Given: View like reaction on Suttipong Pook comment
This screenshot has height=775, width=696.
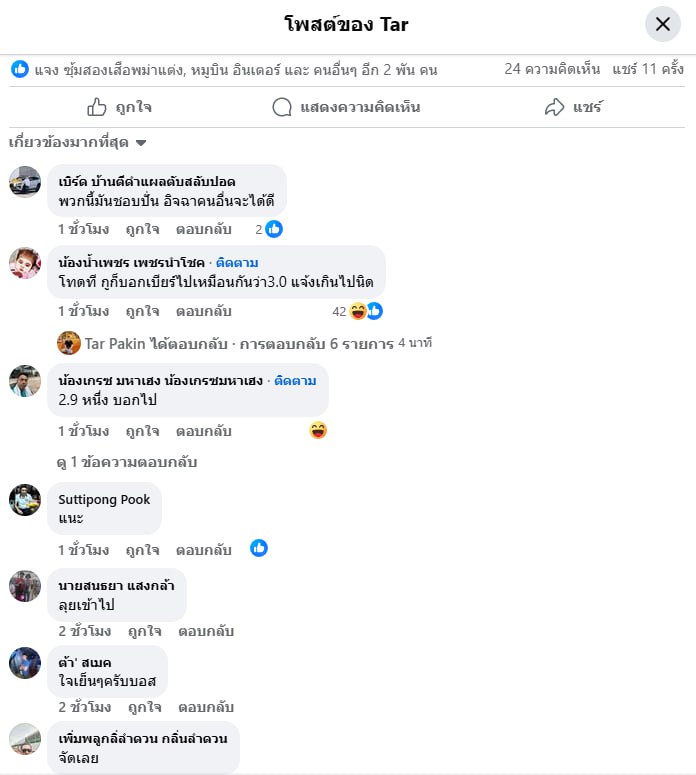Looking at the screenshot, I should coord(259,548).
